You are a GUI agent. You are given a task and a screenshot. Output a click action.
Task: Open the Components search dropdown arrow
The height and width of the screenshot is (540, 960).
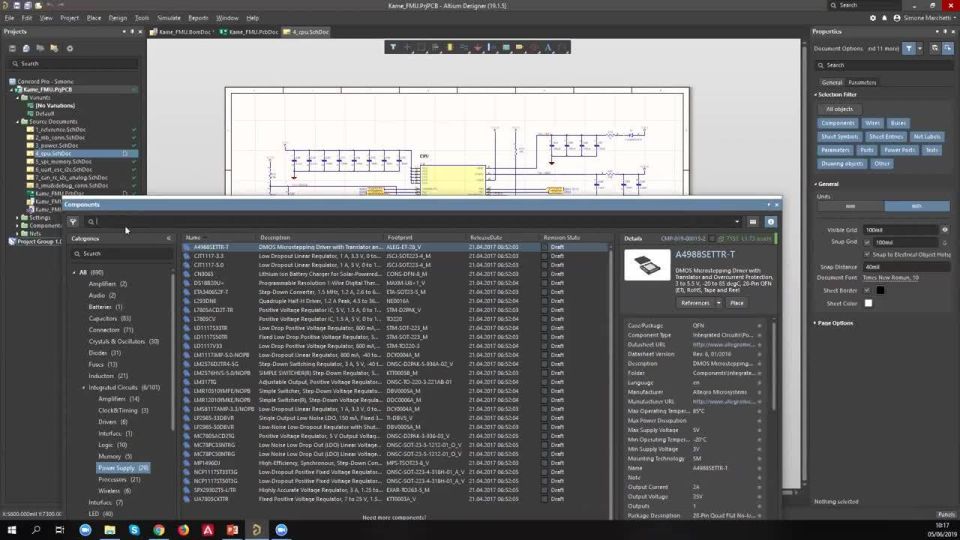tap(737, 222)
